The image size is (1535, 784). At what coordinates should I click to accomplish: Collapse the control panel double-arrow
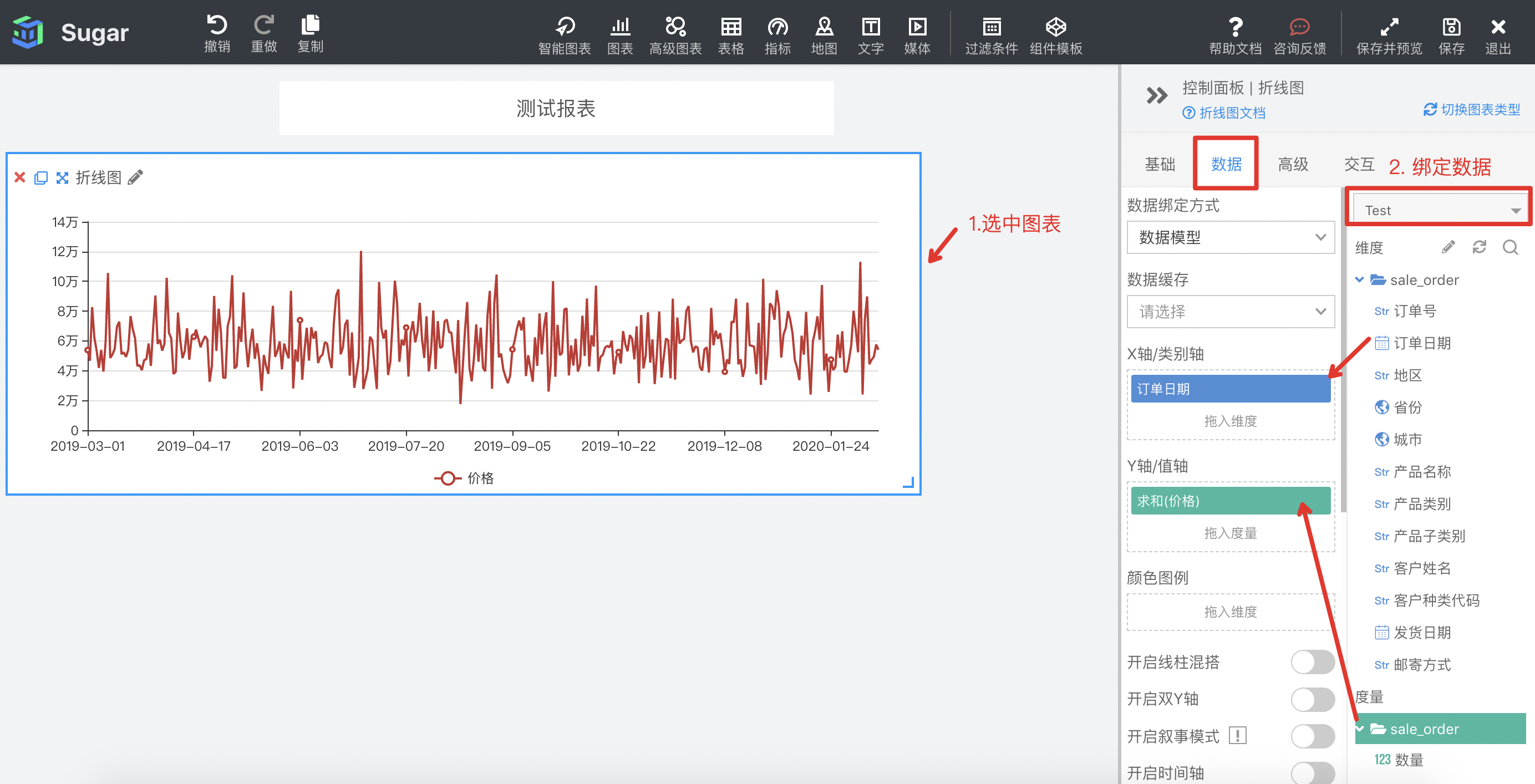pyautogui.click(x=1157, y=95)
